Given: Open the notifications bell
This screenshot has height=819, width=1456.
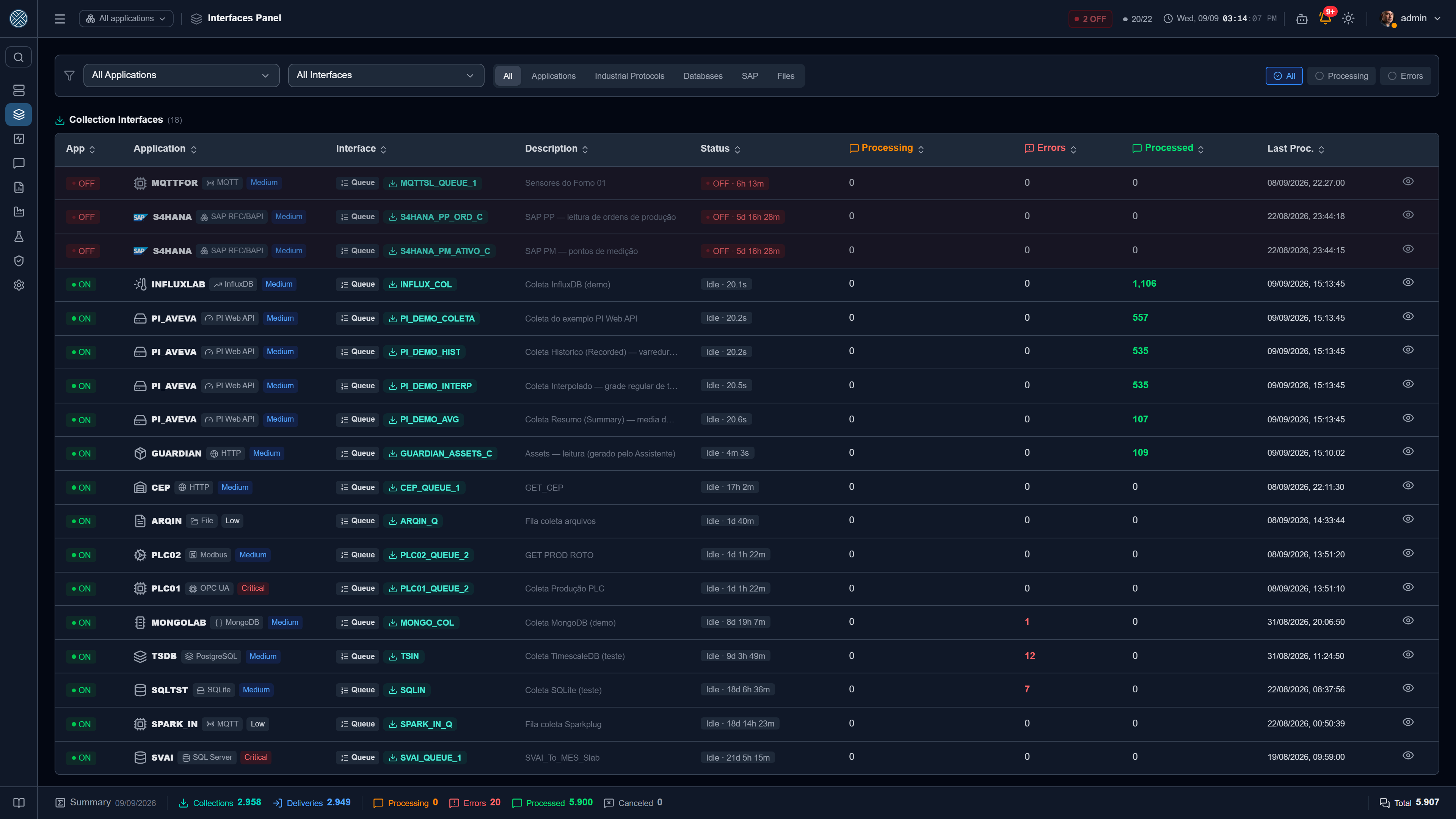Looking at the screenshot, I should pos(1325,19).
